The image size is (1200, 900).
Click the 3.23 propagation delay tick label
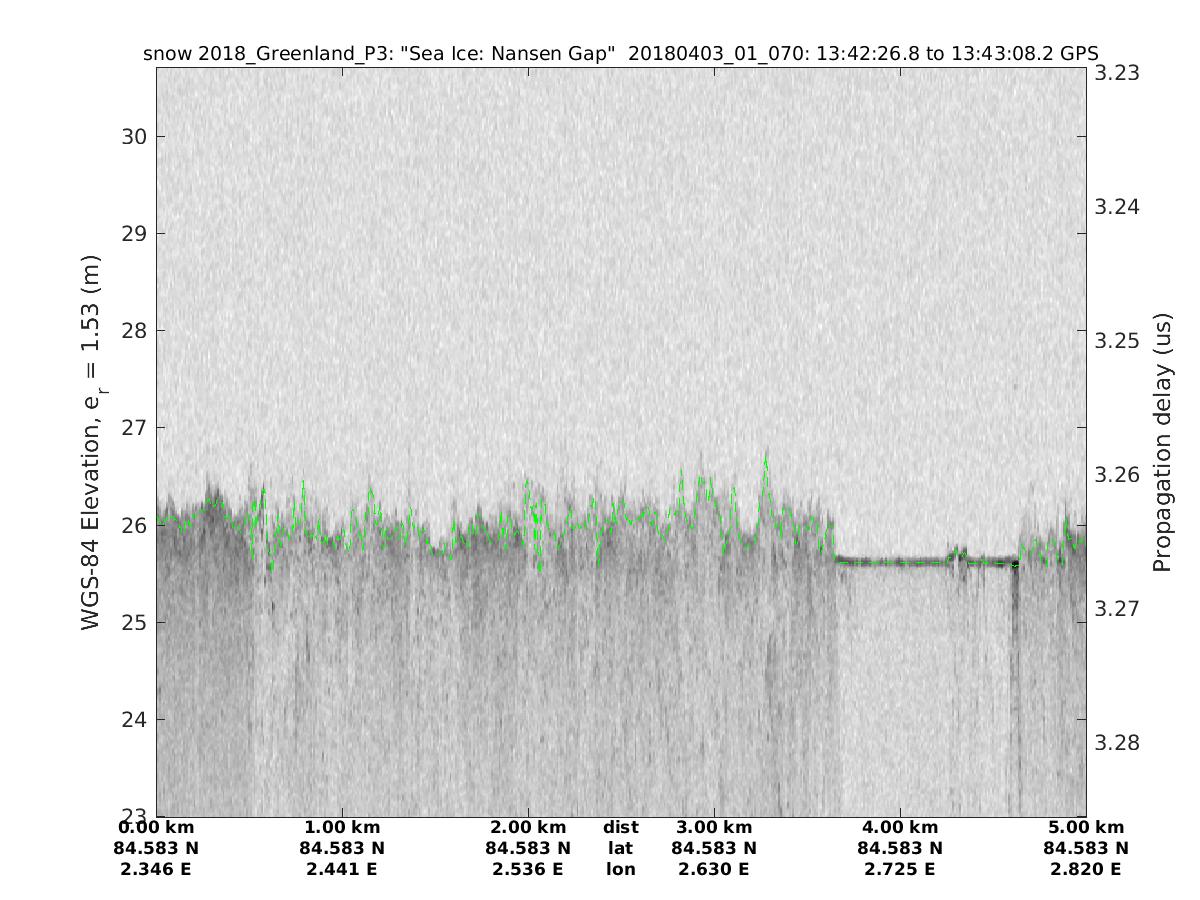click(x=1117, y=73)
